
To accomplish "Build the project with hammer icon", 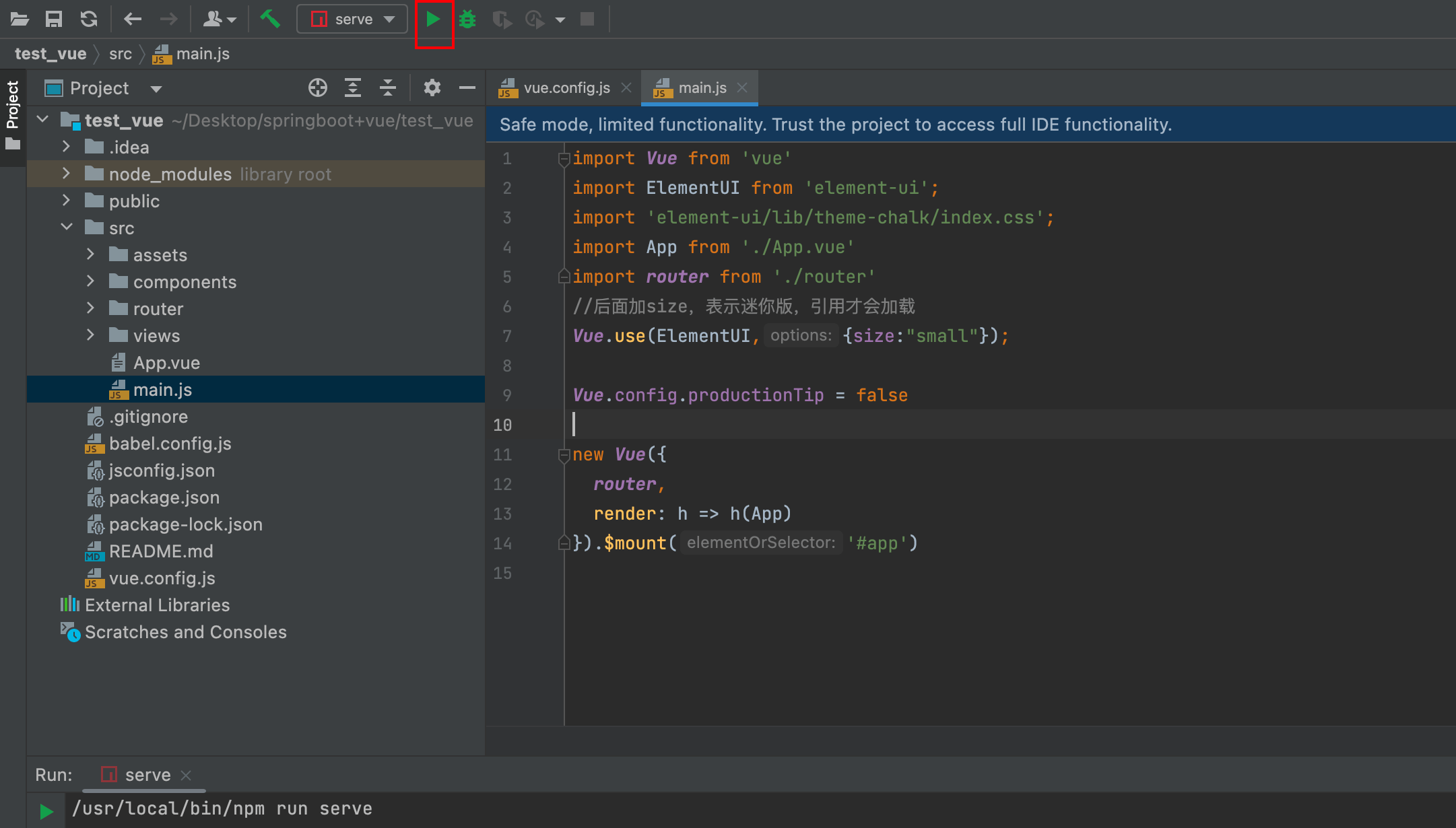I will pyautogui.click(x=270, y=19).
